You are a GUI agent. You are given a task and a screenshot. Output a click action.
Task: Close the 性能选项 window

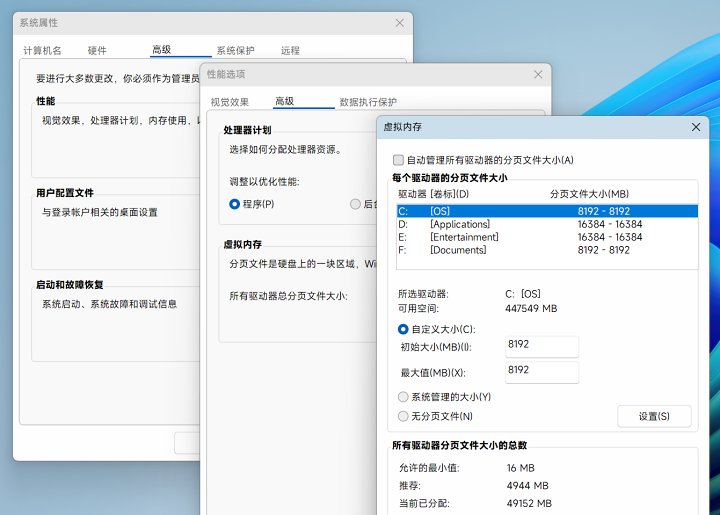point(539,74)
